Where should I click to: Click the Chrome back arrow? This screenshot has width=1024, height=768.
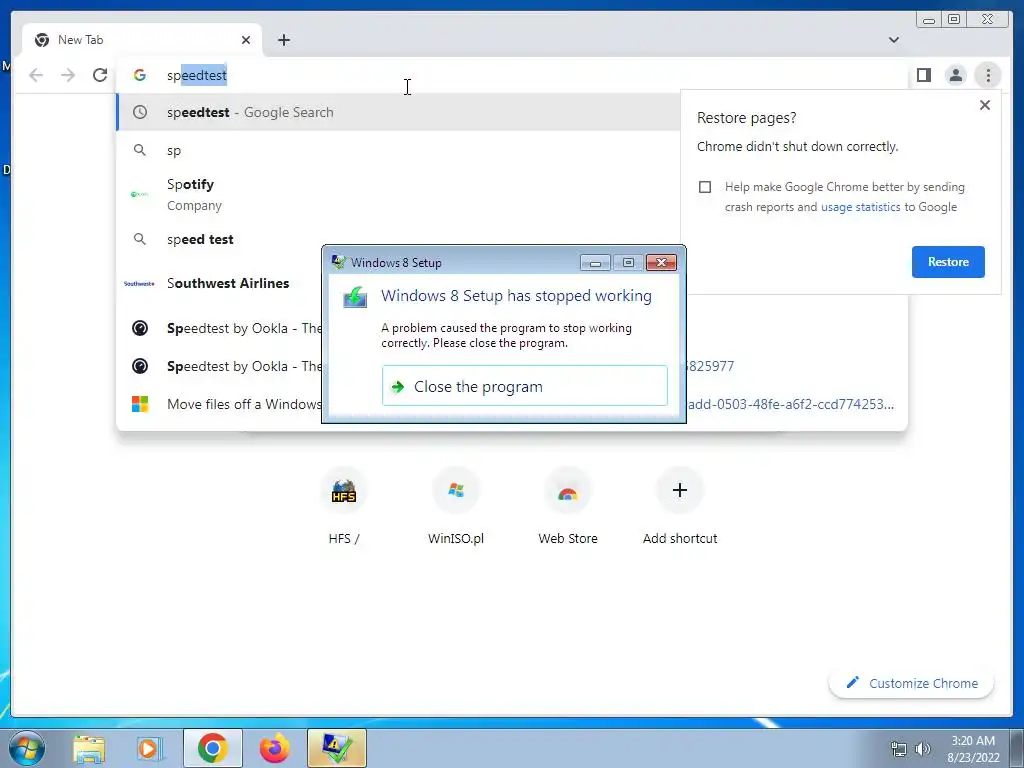[36, 75]
